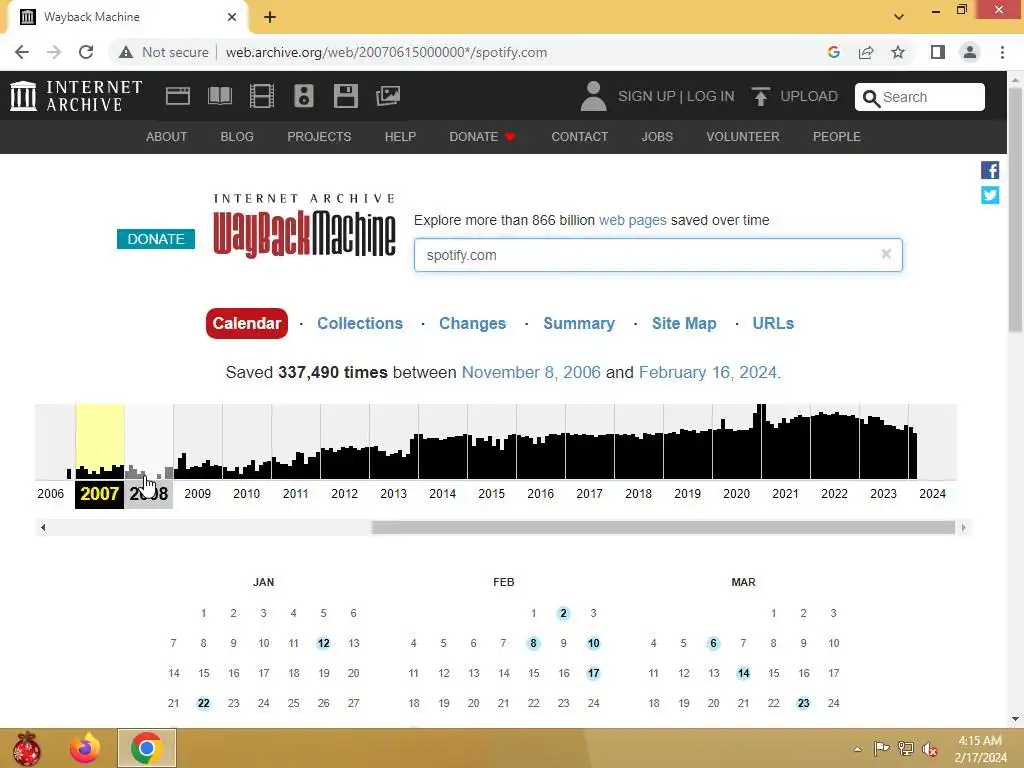
Task: Click the teal DONATE button
Action: (x=155, y=239)
